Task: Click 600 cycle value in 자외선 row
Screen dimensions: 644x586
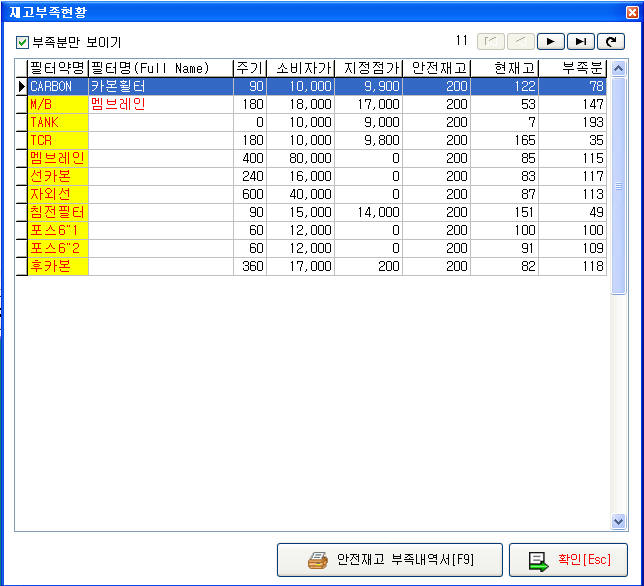Action: tap(250, 194)
